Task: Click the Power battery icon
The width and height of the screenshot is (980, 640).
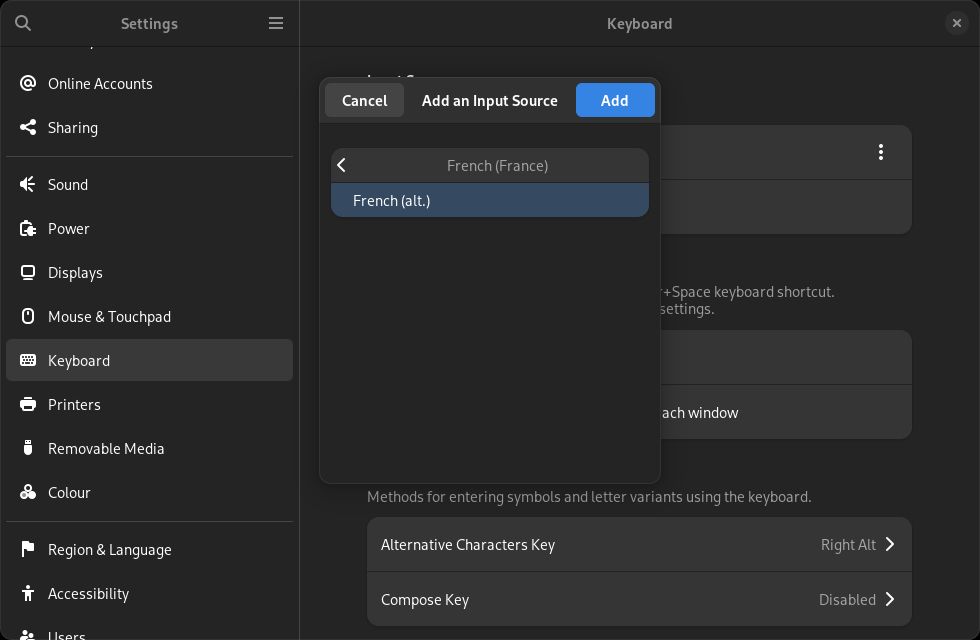Action: (28, 229)
